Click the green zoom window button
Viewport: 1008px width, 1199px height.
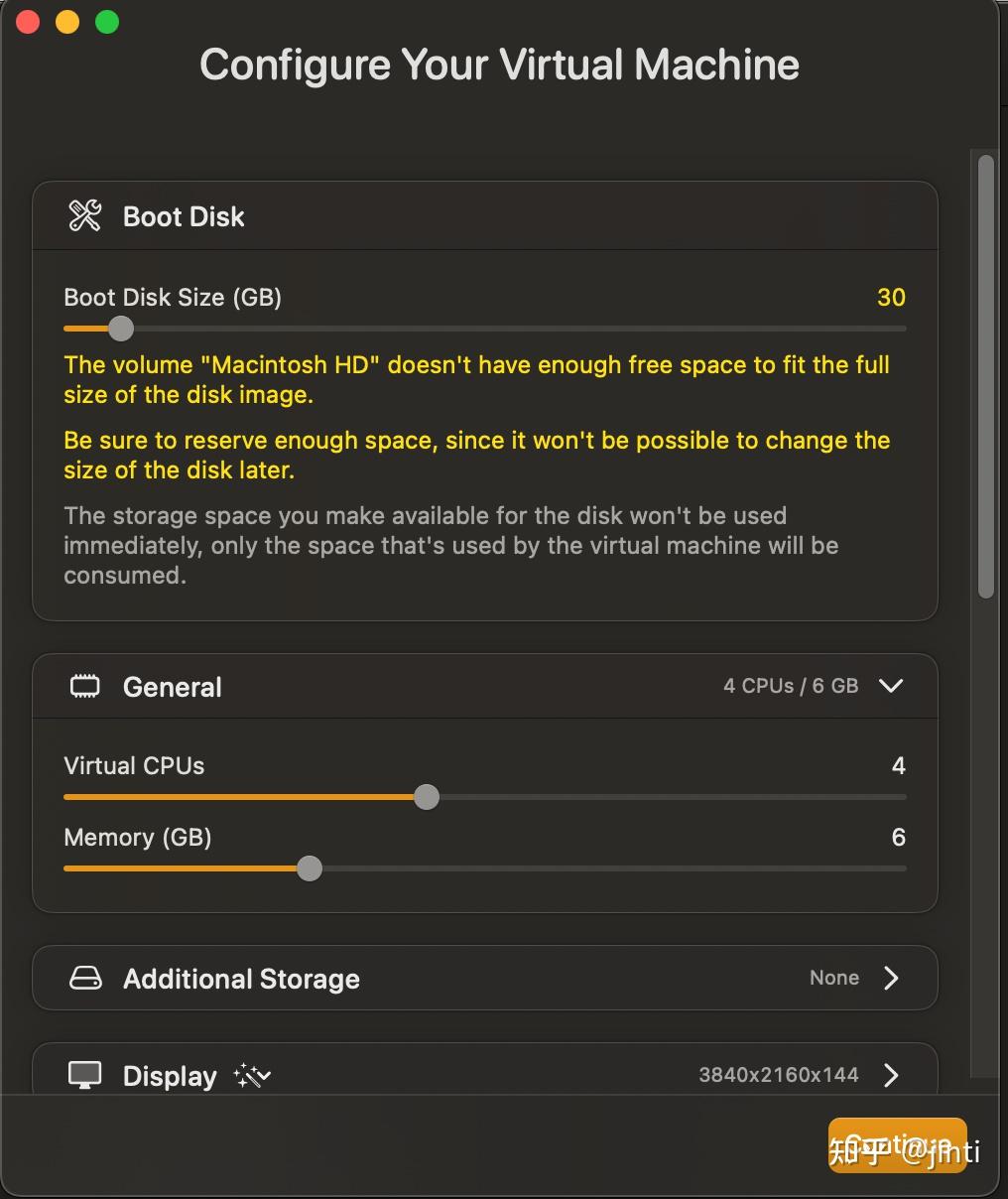tap(107, 22)
